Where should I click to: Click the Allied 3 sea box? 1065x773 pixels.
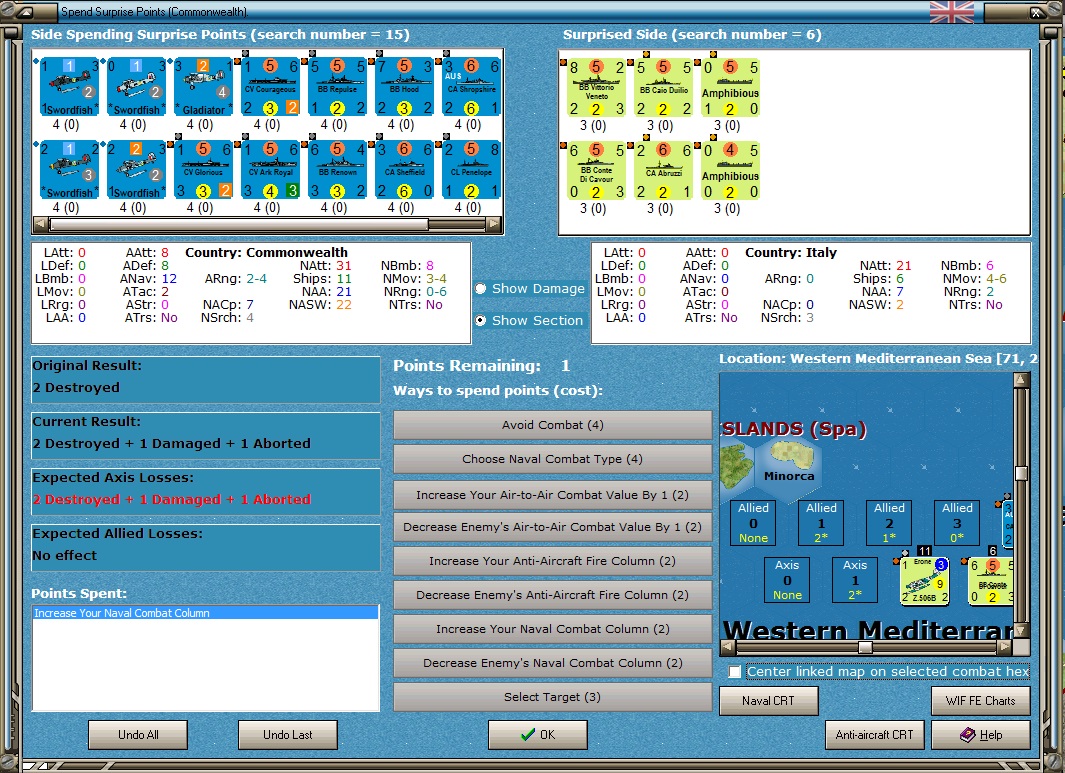coord(957,522)
